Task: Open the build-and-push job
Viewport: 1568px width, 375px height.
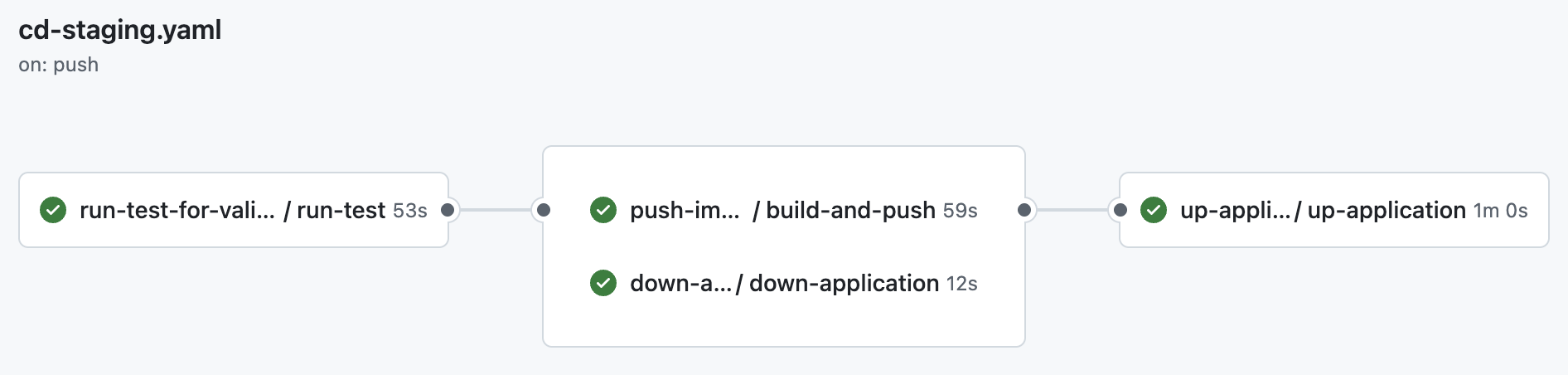Action: (850, 210)
